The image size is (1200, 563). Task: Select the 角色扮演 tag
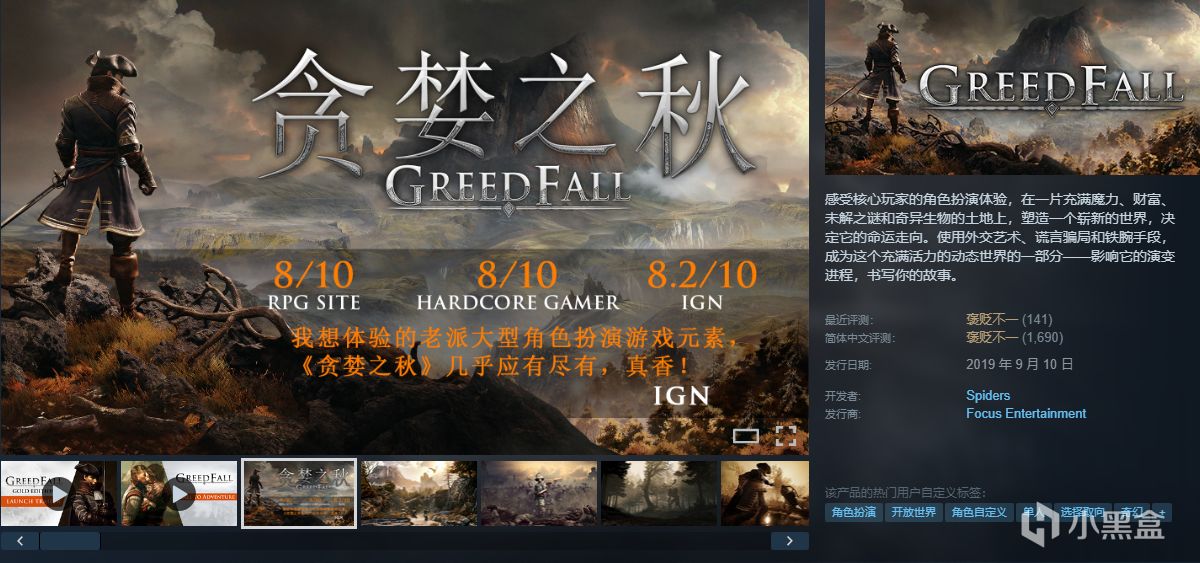(853, 512)
